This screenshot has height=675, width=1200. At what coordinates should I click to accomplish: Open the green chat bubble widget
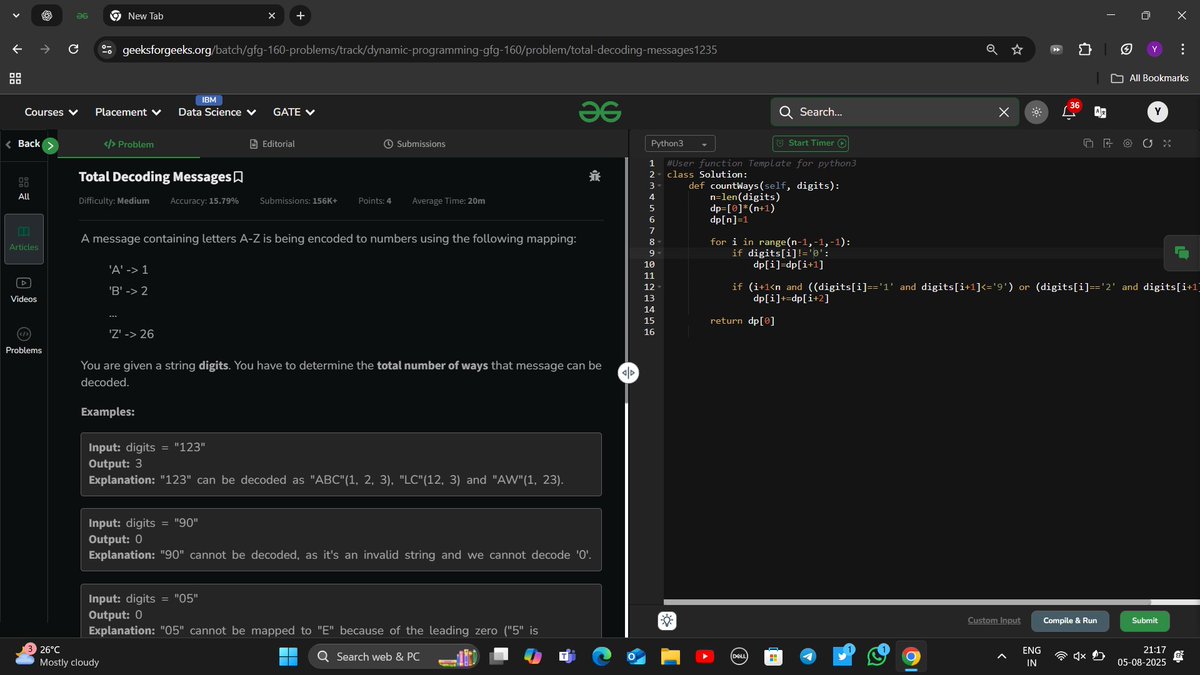click(x=1182, y=252)
